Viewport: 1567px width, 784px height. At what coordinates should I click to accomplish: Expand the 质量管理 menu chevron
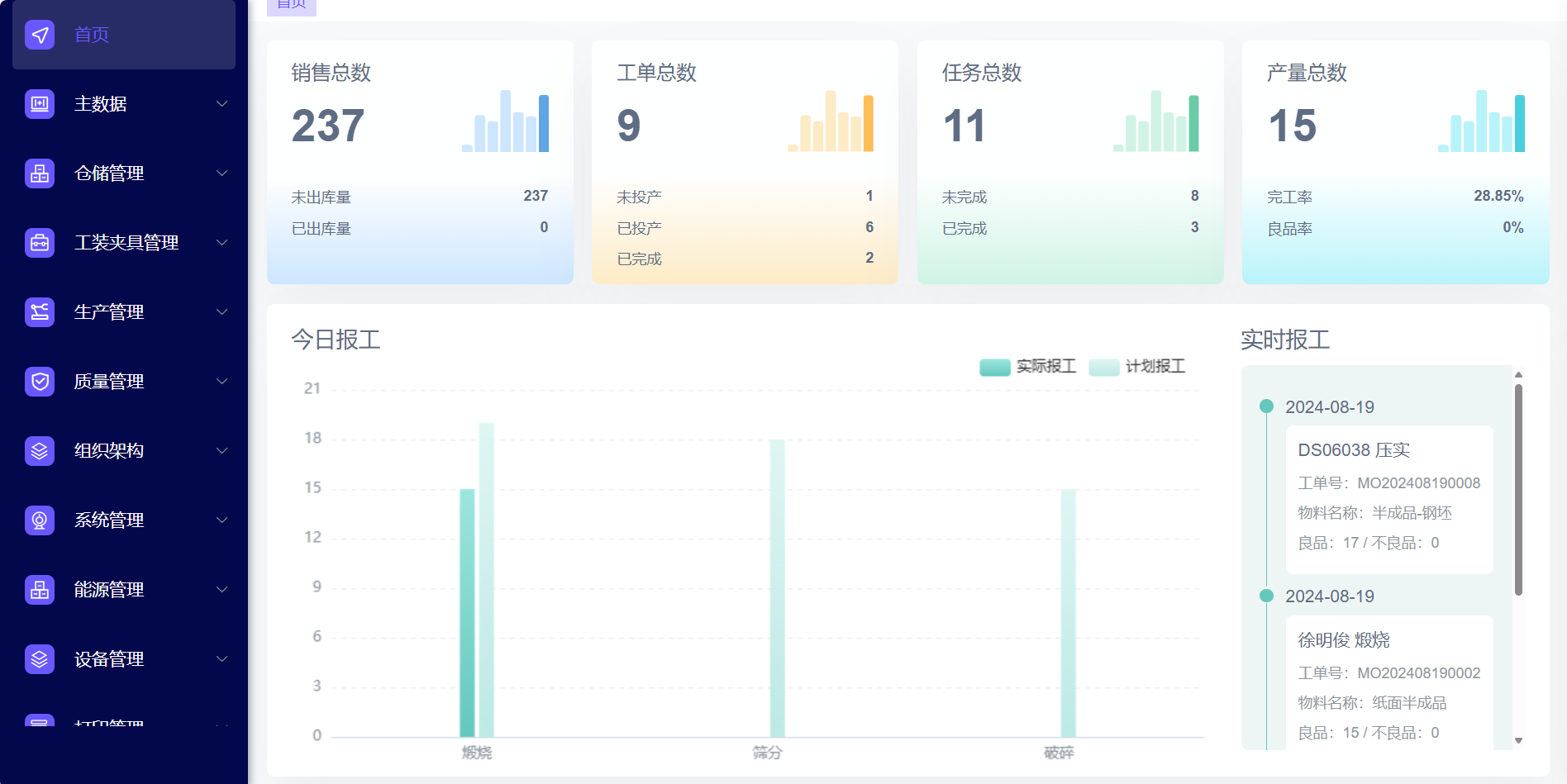[x=221, y=382]
